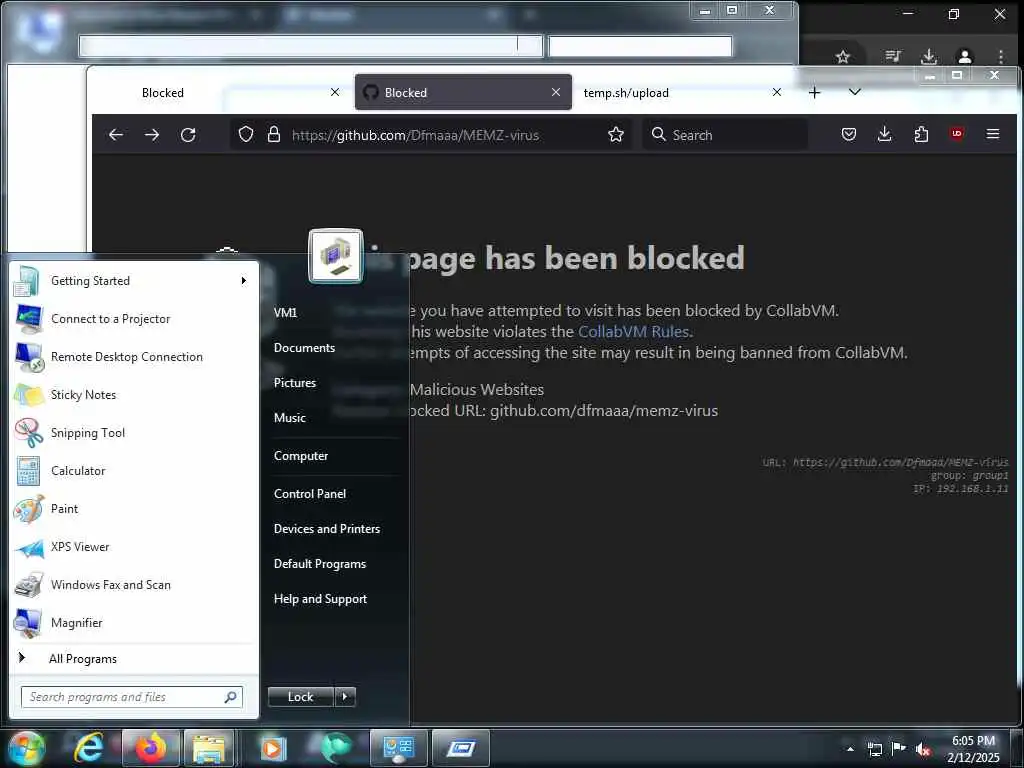Open Internet Explorer from taskbar
Image resolution: width=1024 pixels, height=768 pixels.
pos(88,748)
